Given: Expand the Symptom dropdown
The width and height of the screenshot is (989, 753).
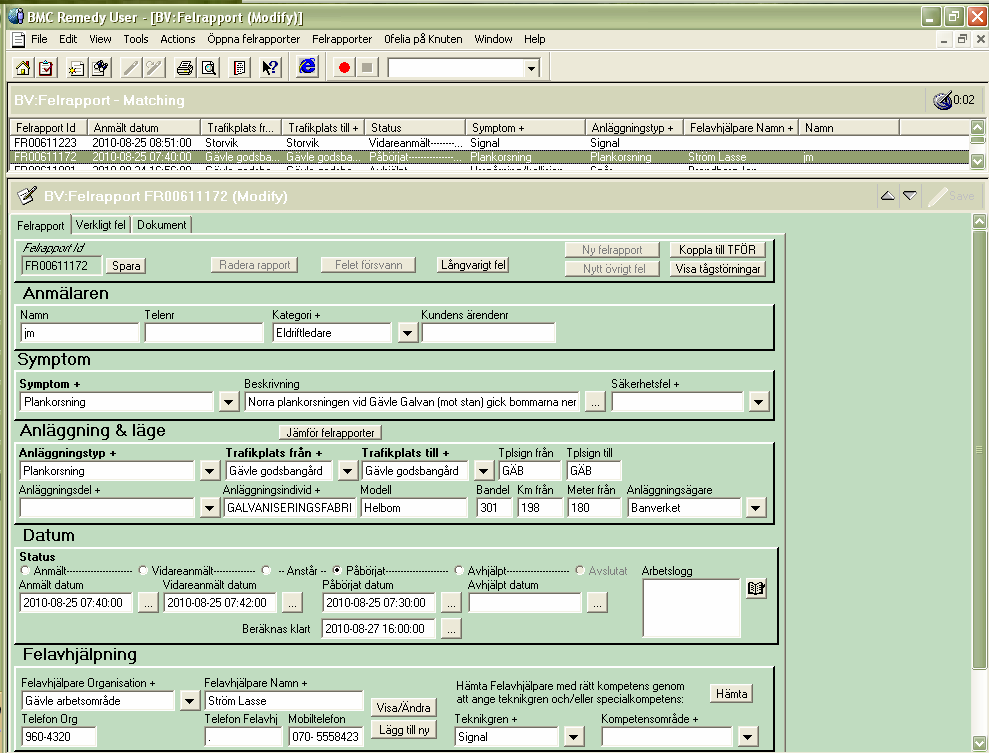Looking at the screenshot, I should (x=229, y=402).
